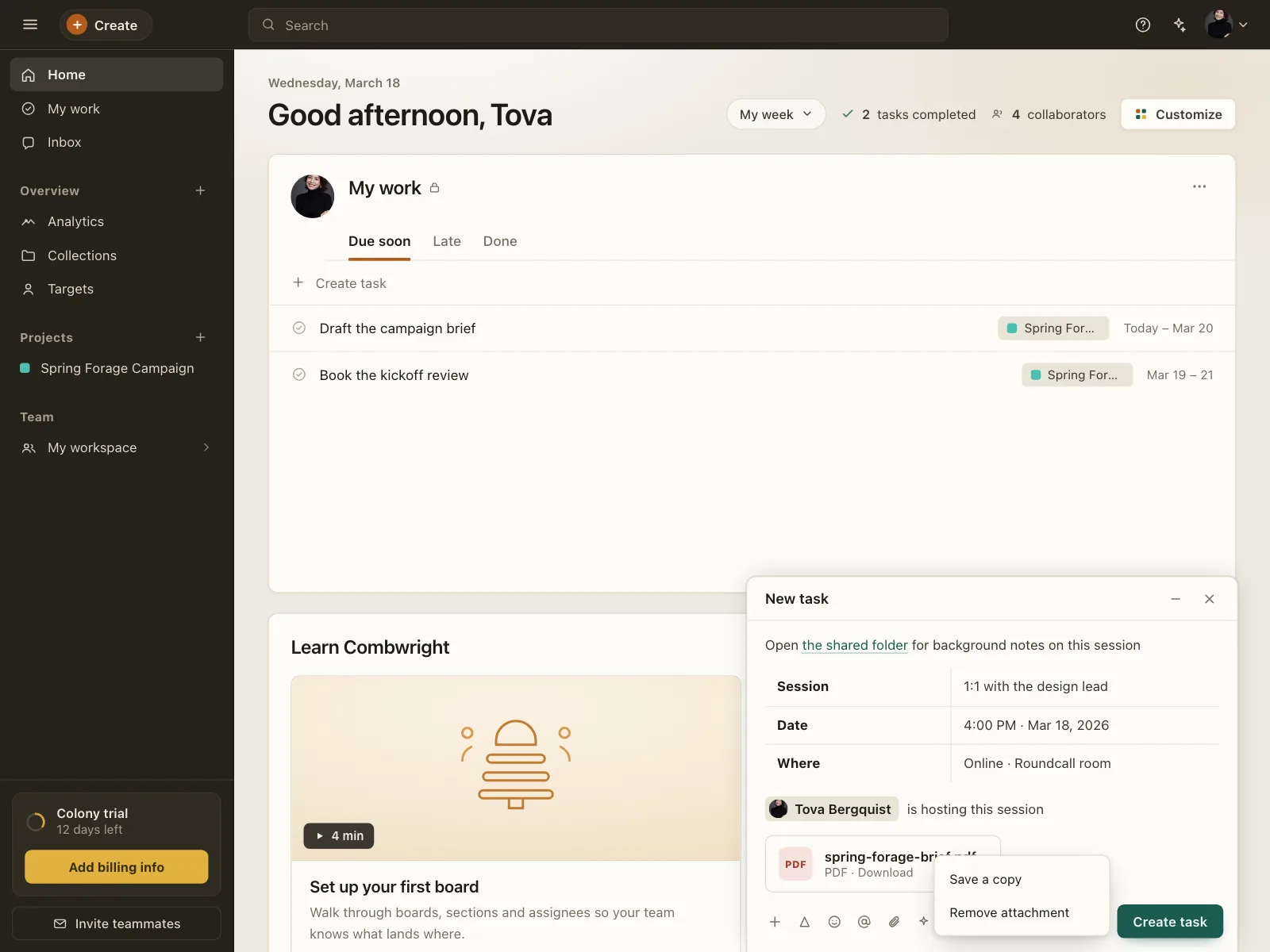Open Spring Forage Campaign project
Viewport: 1270px width, 952px height.
click(117, 368)
